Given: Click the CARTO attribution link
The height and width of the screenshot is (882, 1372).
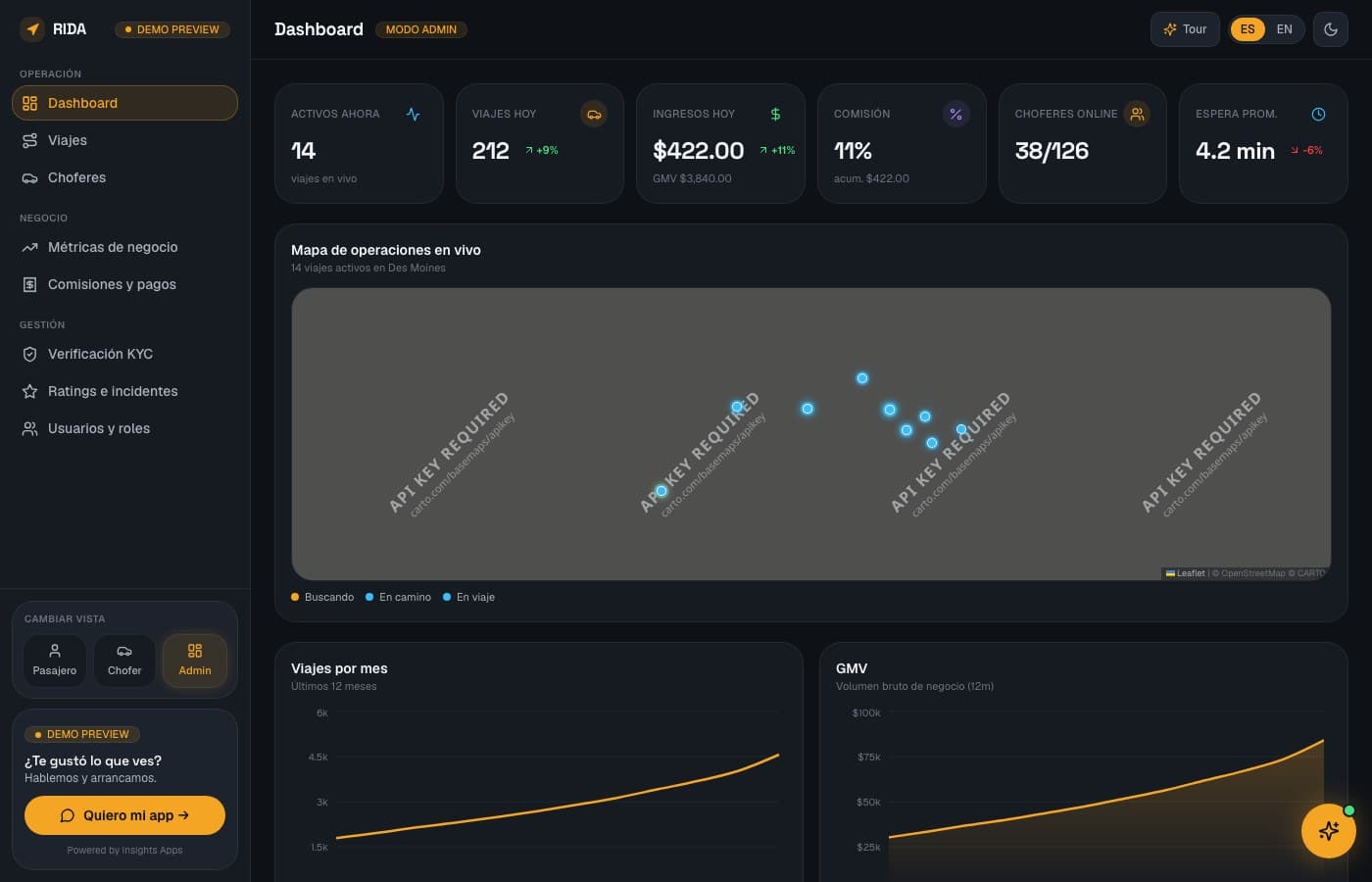Looking at the screenshot, I should click(x=1311, y=573).
